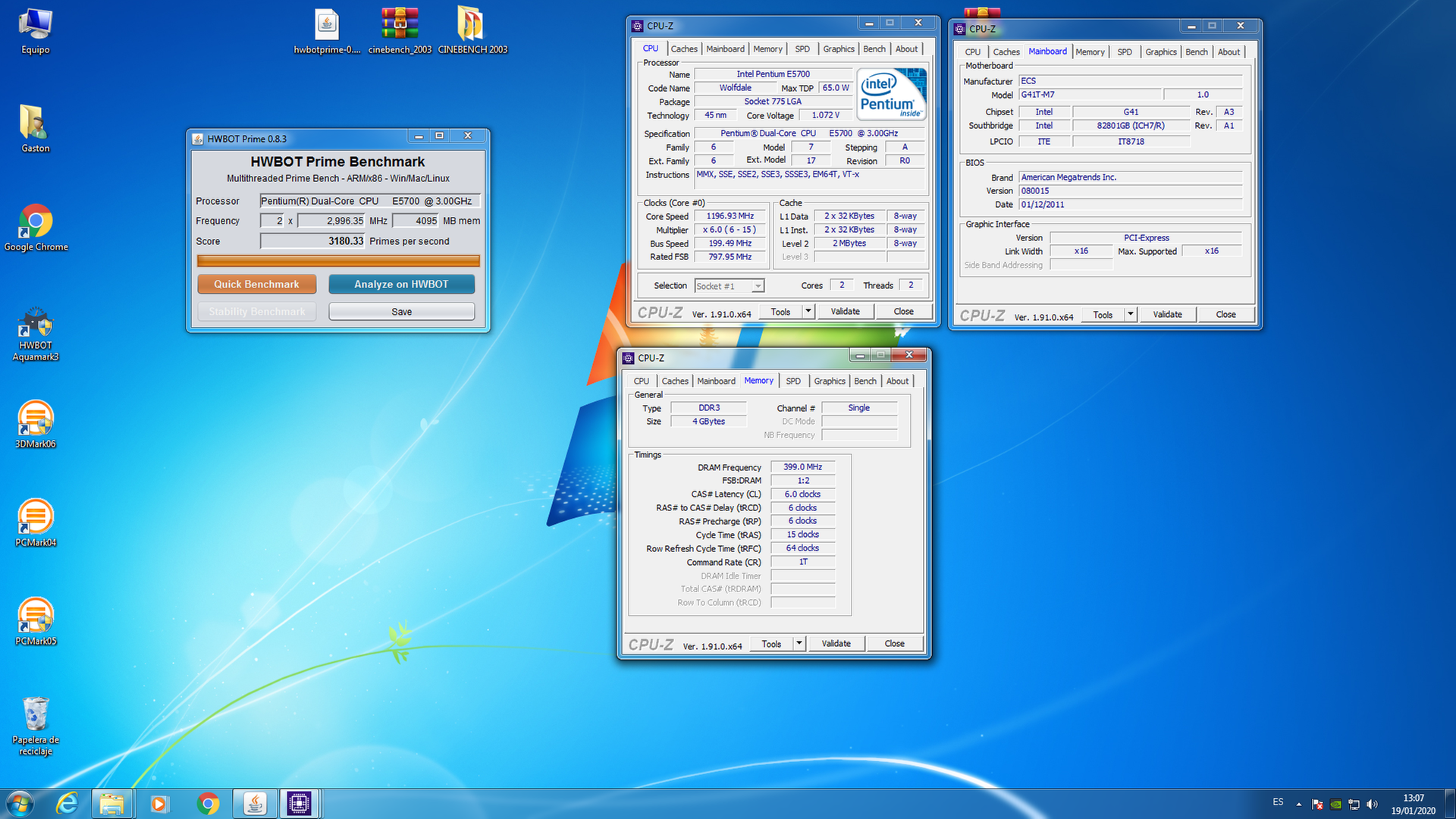Click ES language indicator in tray

coord(1278,802)
